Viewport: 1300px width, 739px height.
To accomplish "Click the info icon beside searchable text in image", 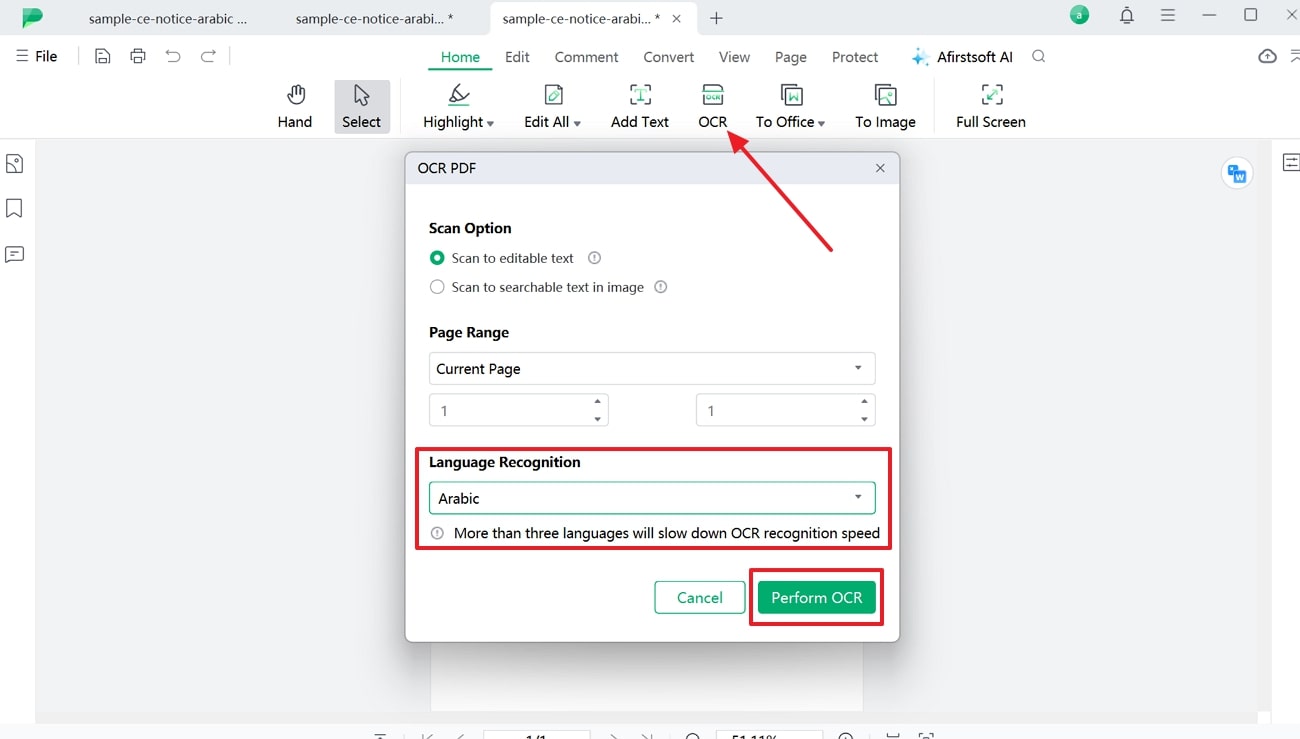I will 660,287.
